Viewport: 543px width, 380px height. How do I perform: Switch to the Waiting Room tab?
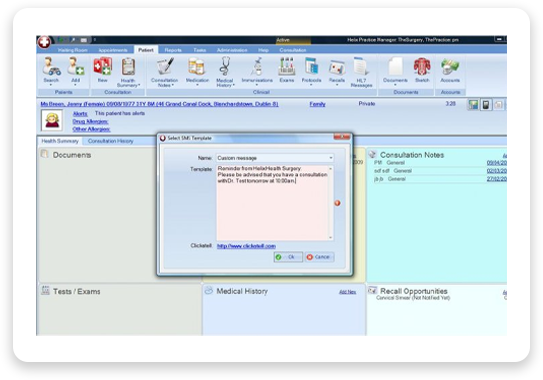tap(72, 50)
